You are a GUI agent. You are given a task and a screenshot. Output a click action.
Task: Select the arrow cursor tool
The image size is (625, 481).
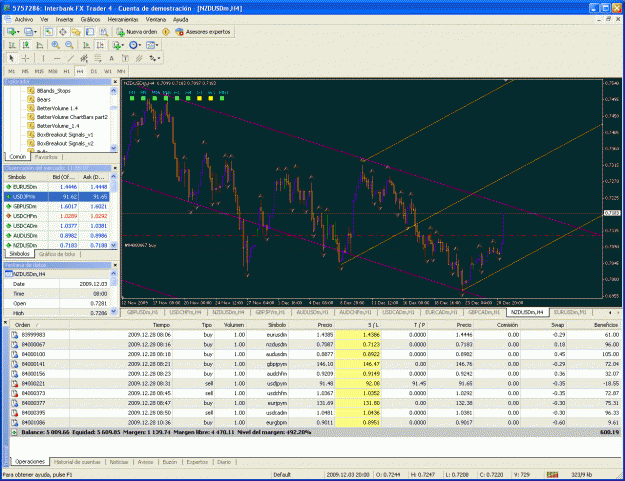(x=11, y=58)
